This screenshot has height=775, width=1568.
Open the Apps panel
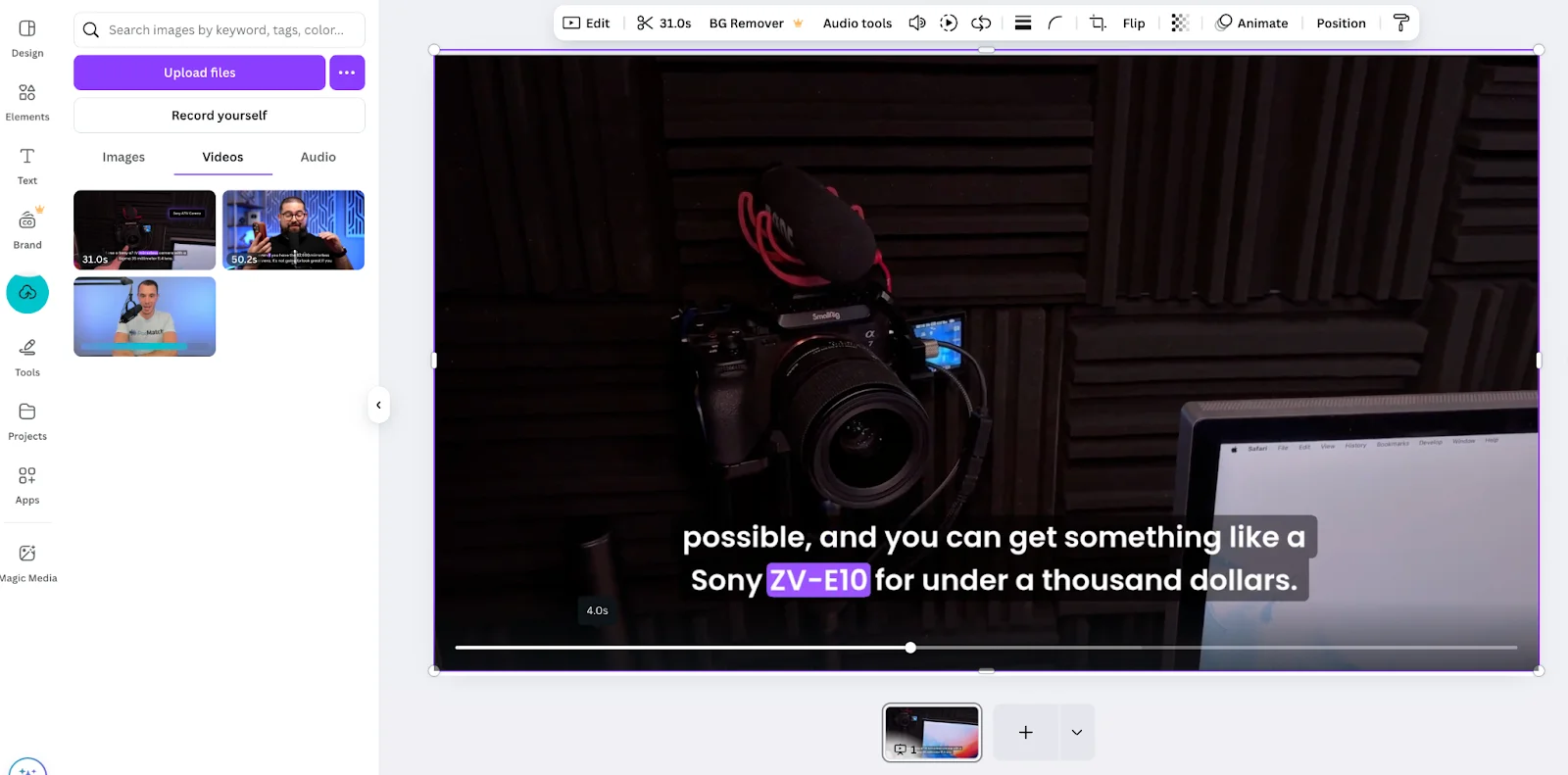point(27,485)
